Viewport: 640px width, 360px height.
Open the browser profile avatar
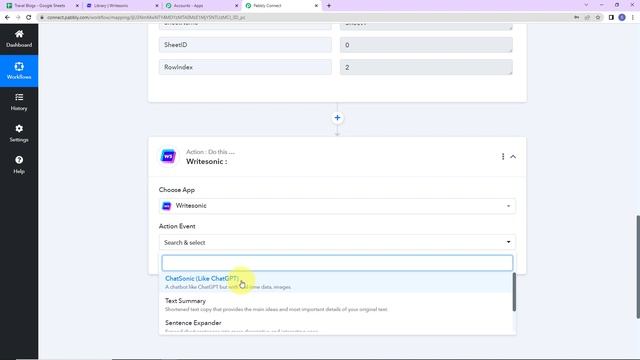pyautogui.click(x=622, y=18)
